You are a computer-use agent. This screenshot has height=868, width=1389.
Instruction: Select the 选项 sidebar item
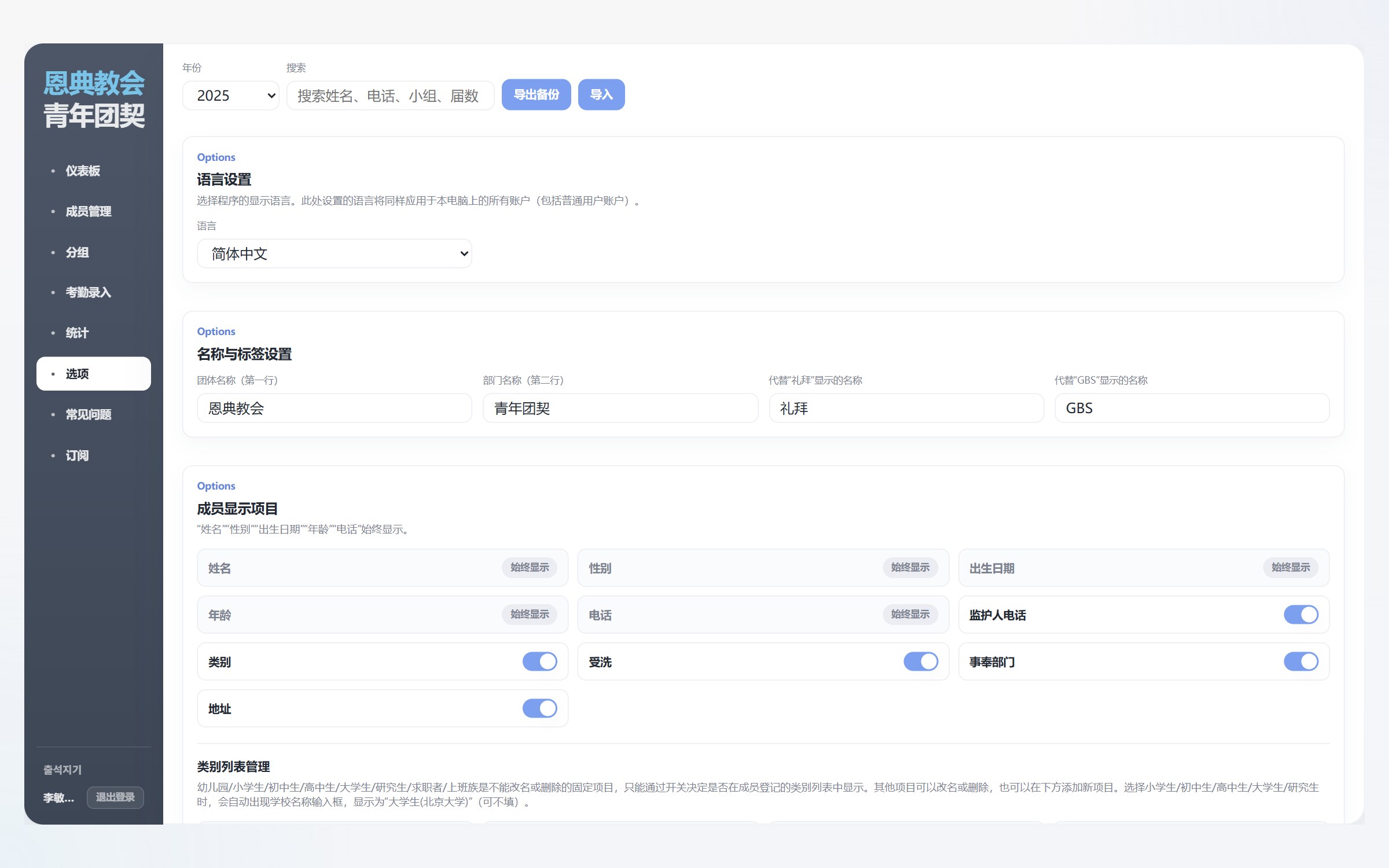(93, 374)
